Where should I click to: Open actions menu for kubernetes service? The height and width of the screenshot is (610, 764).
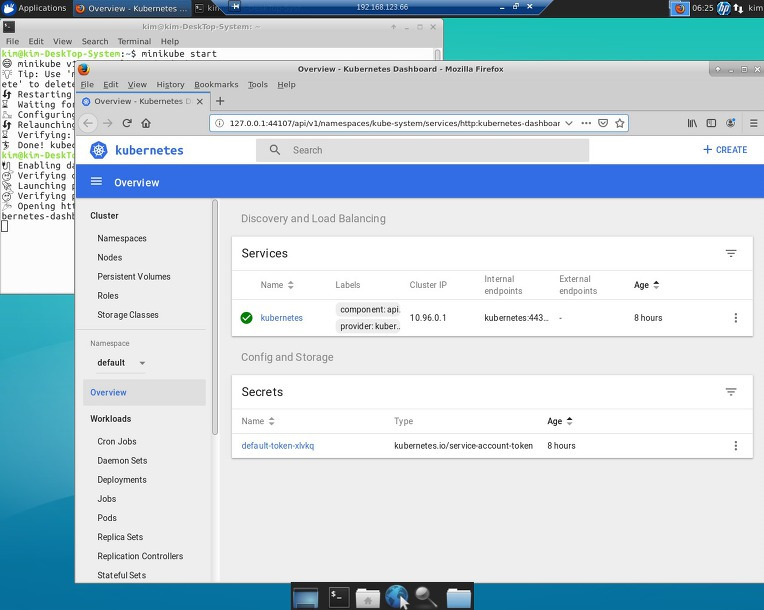click(736, 318)
